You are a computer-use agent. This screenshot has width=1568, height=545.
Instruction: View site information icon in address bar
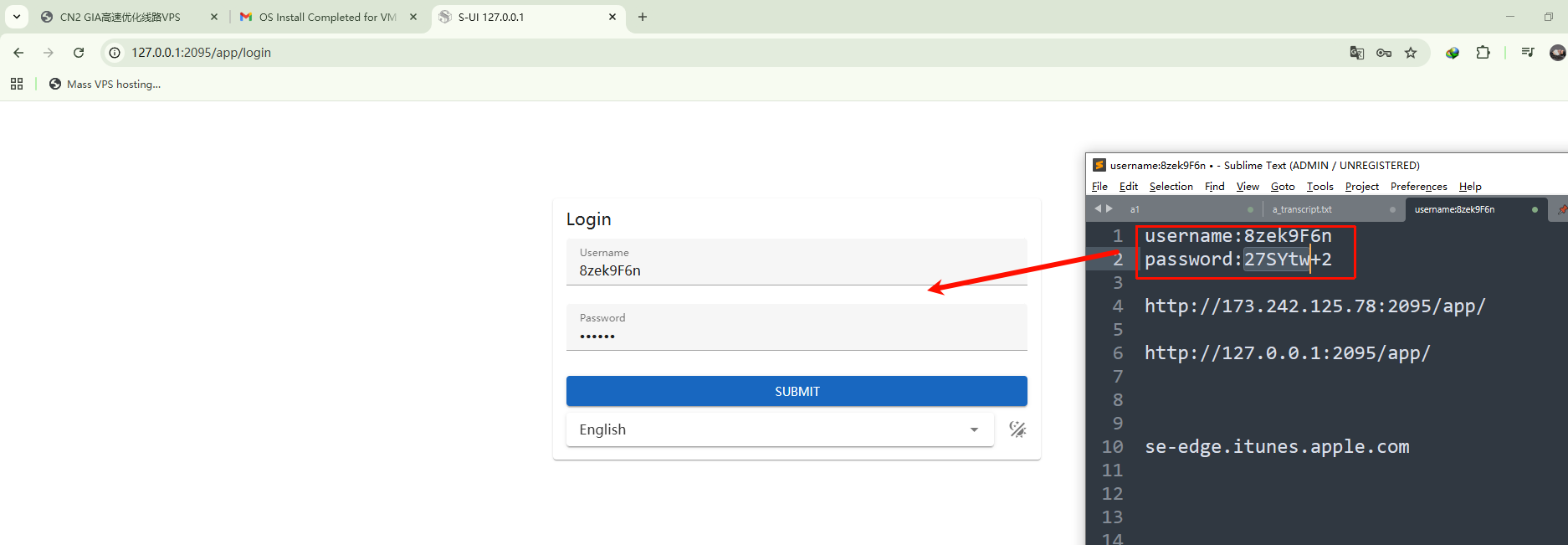point(115,53)
